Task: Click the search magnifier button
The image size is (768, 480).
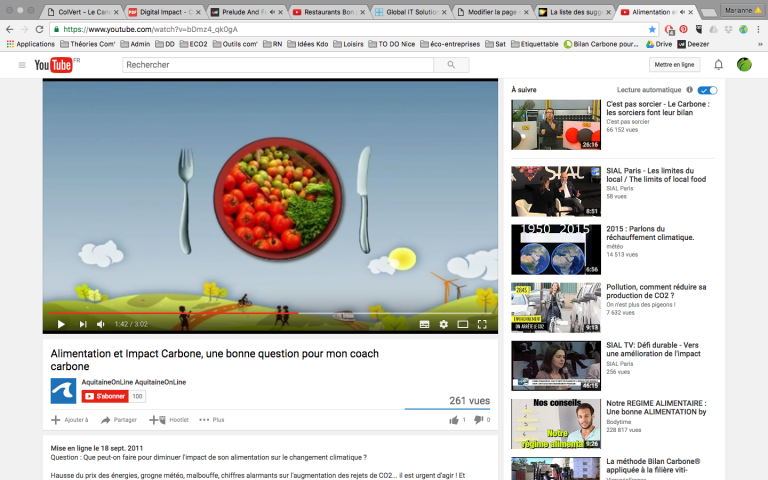Action: [x=451, y=65]
